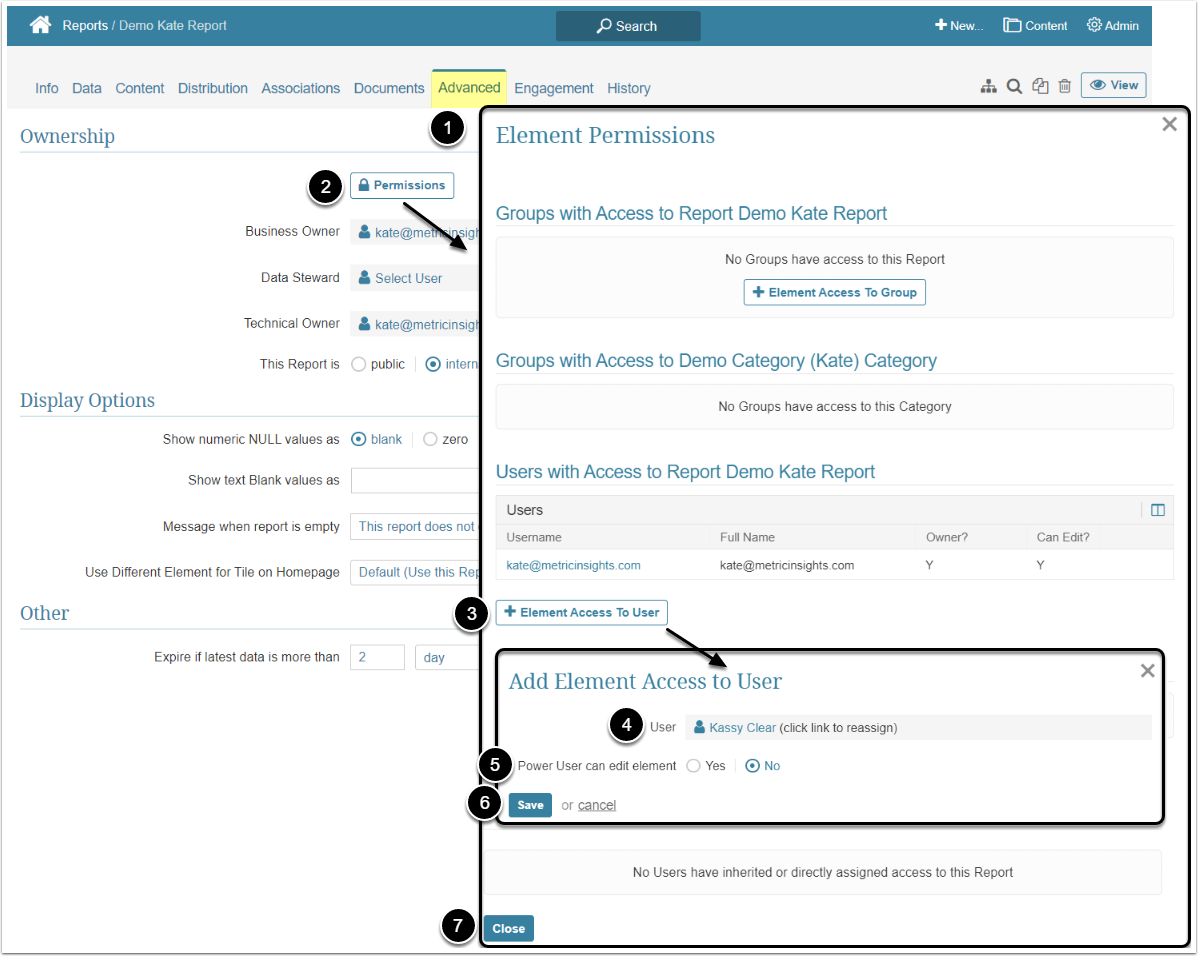Open Use Different Element for Tile dropdown
The height and width of the screenshot is (956, 1198).
pyautogui.click(x=415, y=572)
